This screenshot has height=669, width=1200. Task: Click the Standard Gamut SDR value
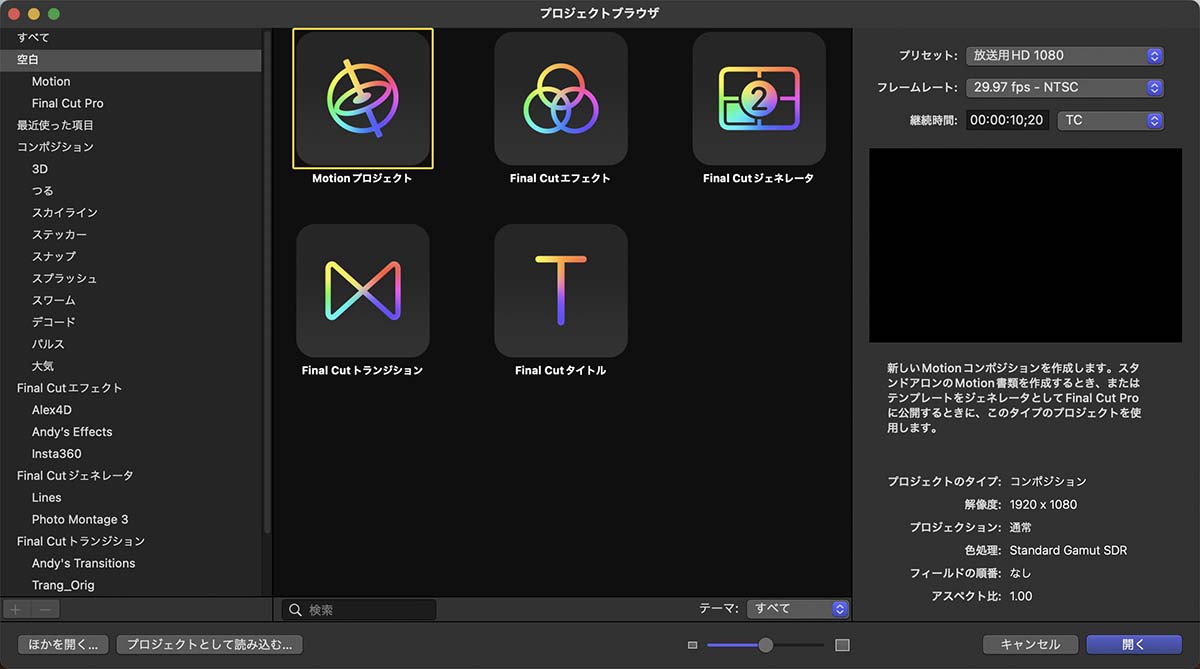(1068, 550)
